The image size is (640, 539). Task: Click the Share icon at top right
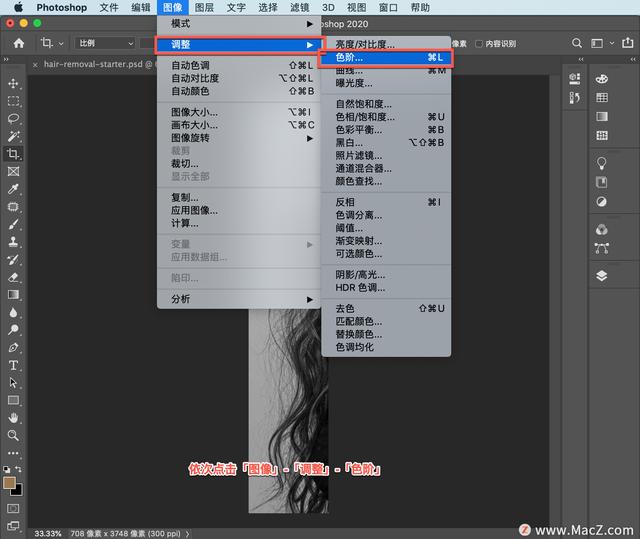[628, 42]
